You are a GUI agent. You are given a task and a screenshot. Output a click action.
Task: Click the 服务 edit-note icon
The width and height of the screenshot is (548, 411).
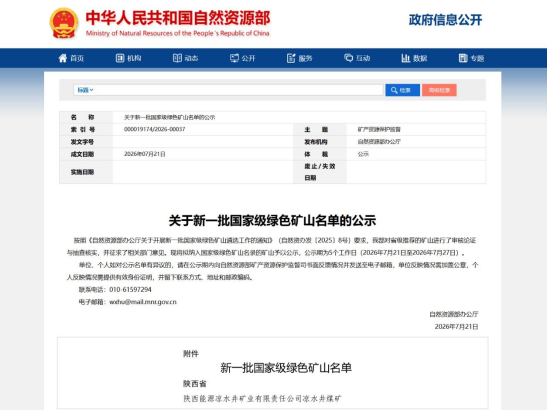pyautogui.click(x=291, y=58)
